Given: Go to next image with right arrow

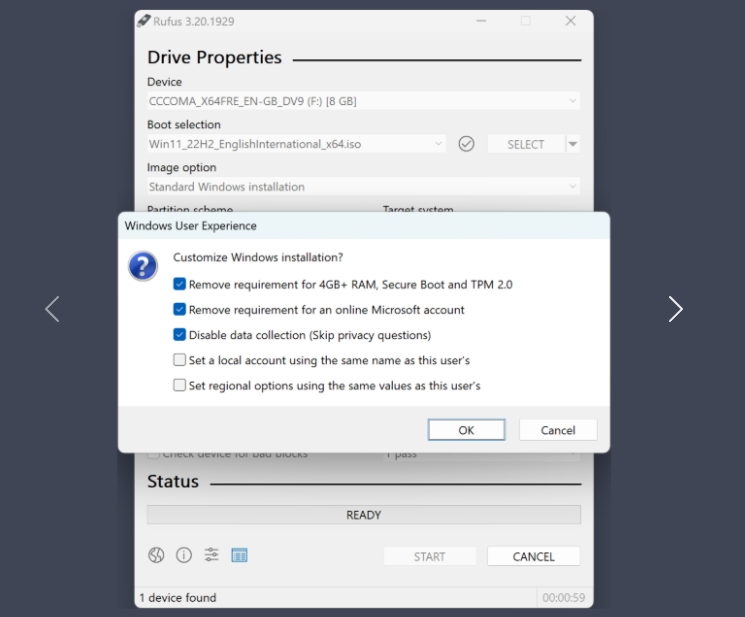Looking at the screenshot, I should pyautogui.click(x=675, y=309).
